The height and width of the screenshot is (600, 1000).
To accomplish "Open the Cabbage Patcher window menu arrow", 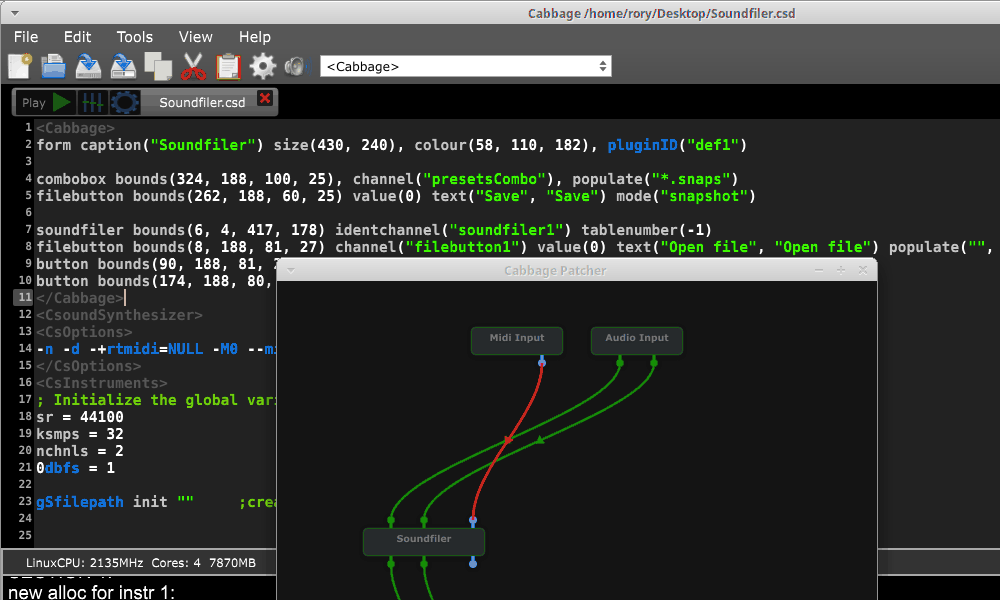I will tap(290, 270).
